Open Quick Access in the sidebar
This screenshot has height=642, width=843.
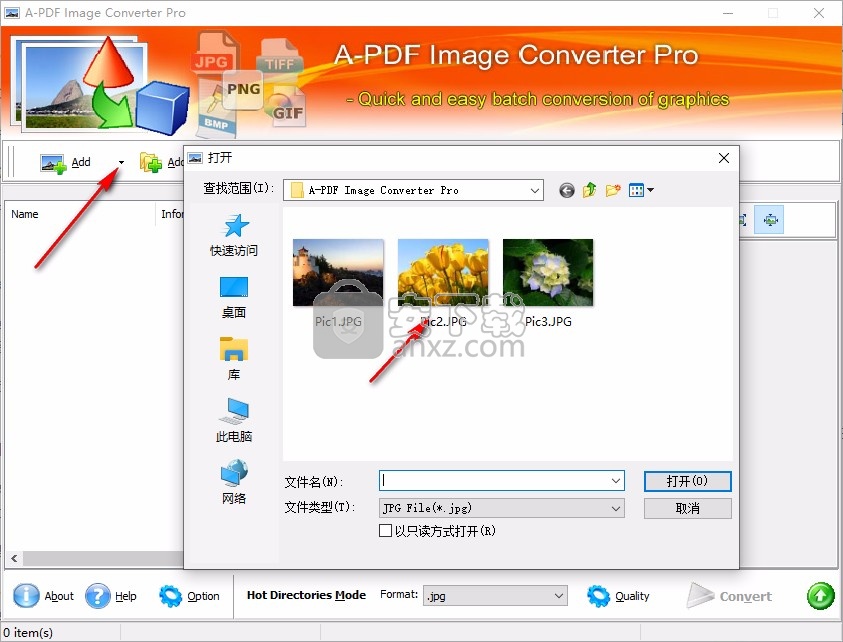[234, 236]
